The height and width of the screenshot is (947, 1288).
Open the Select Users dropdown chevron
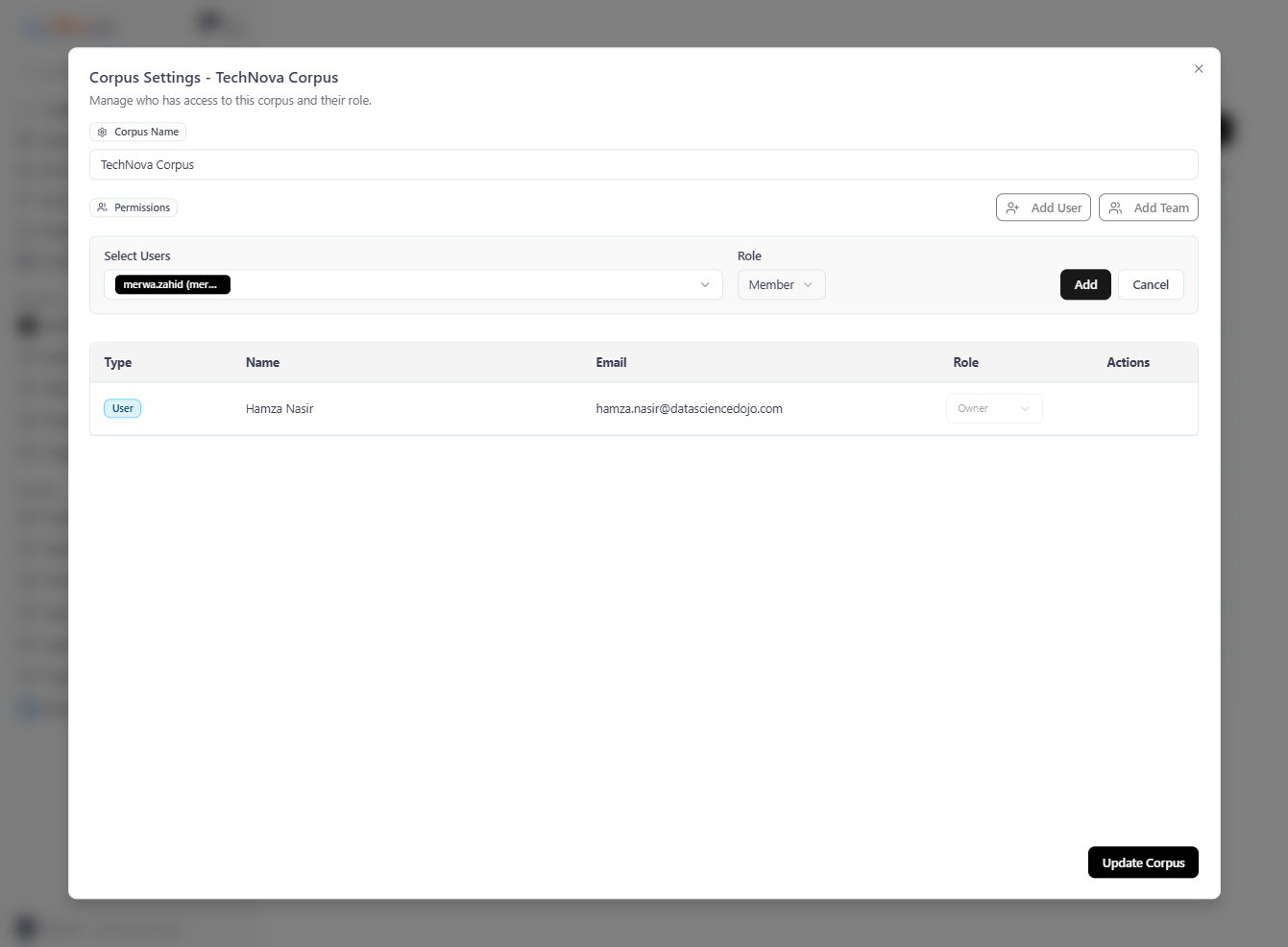[705, 284]
